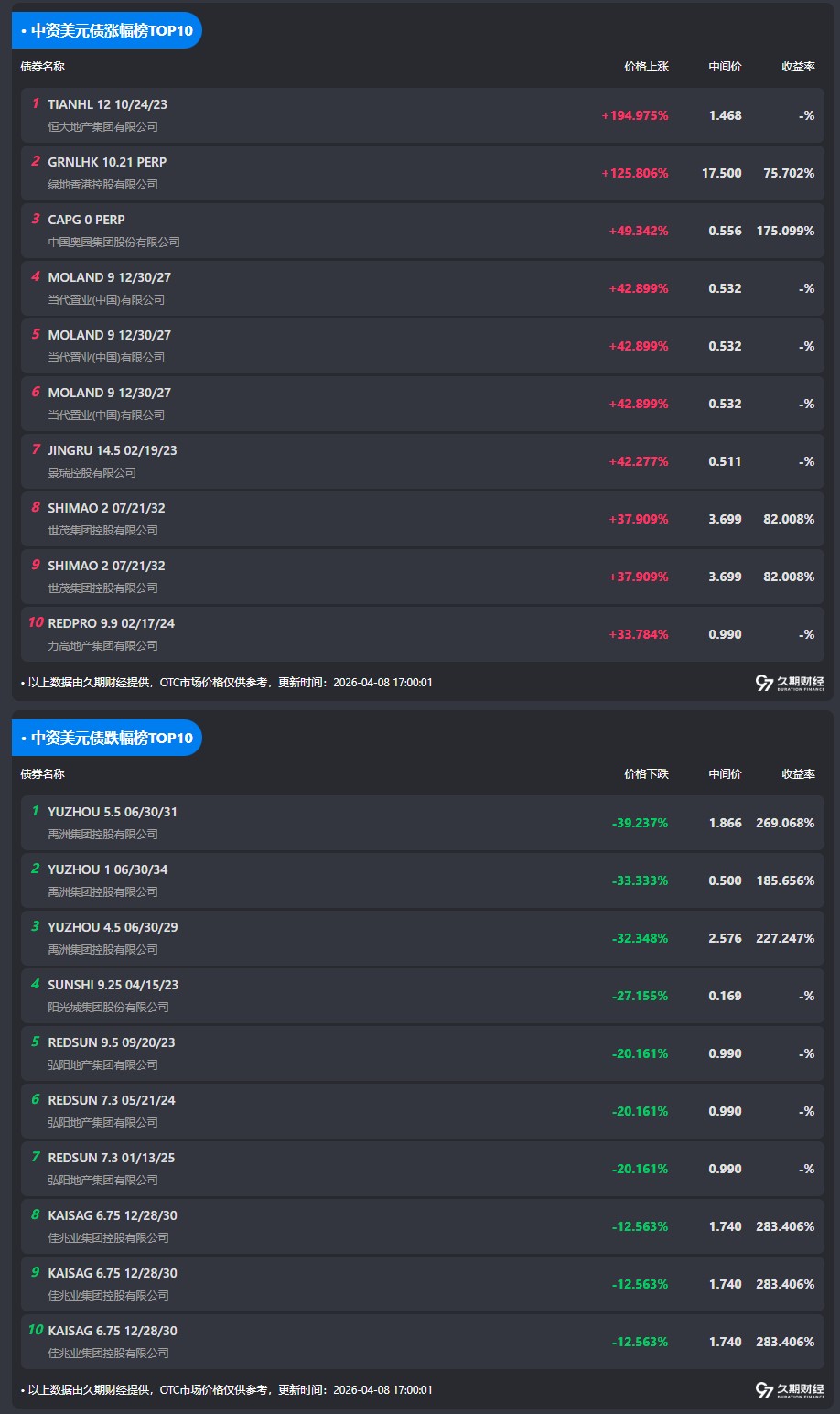840x1414 pixels.
Task: Open the SUNSHI 9.25 04/15/23 bond entry
Action: 113,985
